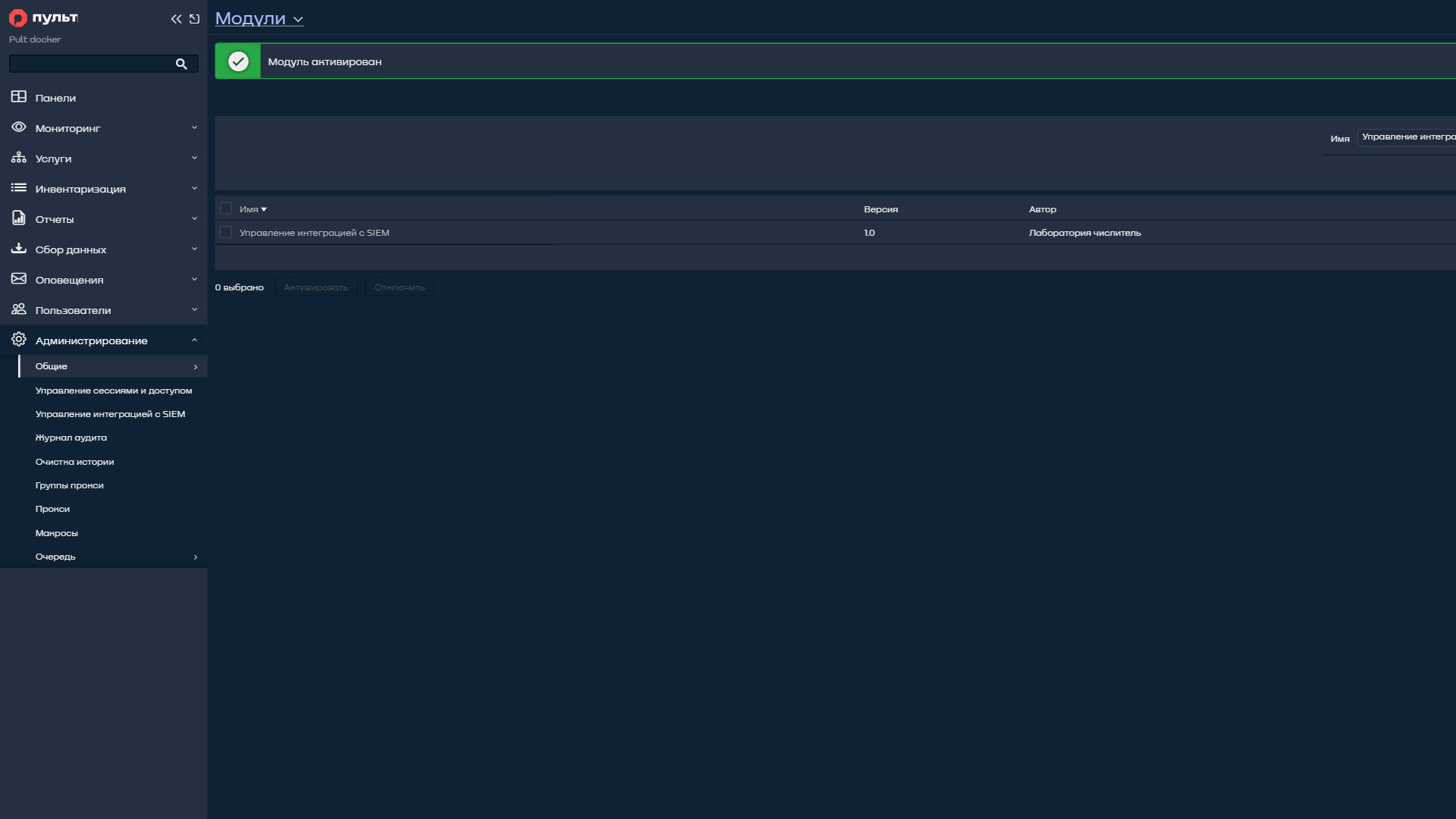Click the Сбор данных download icon
The width and height of the screenshot is (1456, 819).
19,249
